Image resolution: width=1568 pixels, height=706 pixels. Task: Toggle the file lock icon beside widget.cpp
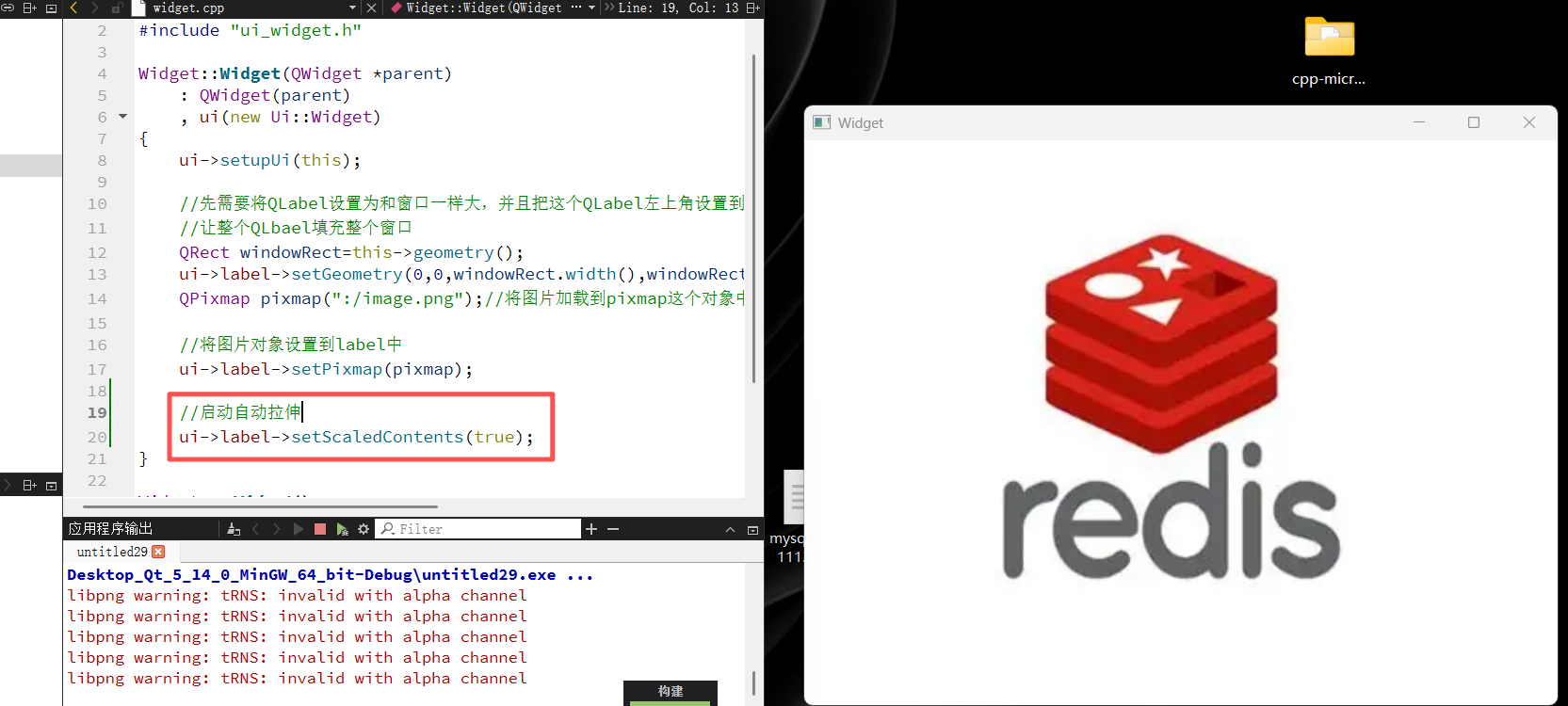117,8
